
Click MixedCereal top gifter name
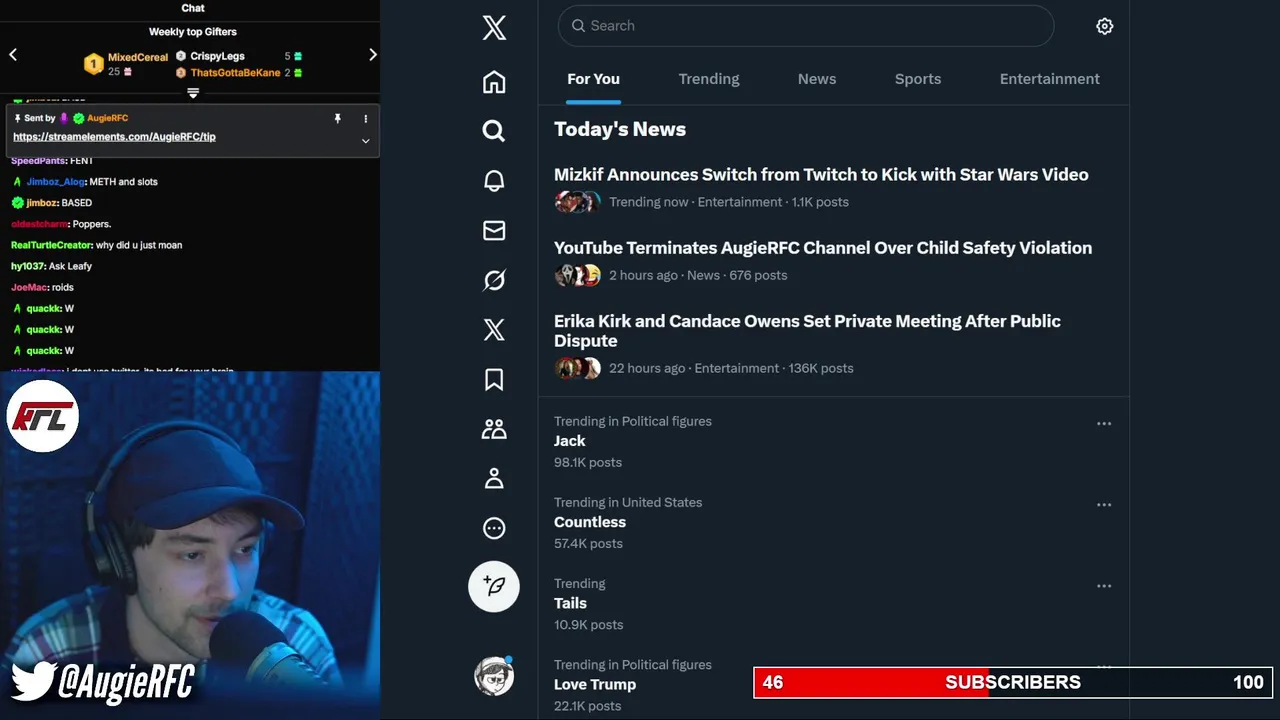(x=138, y=58)
